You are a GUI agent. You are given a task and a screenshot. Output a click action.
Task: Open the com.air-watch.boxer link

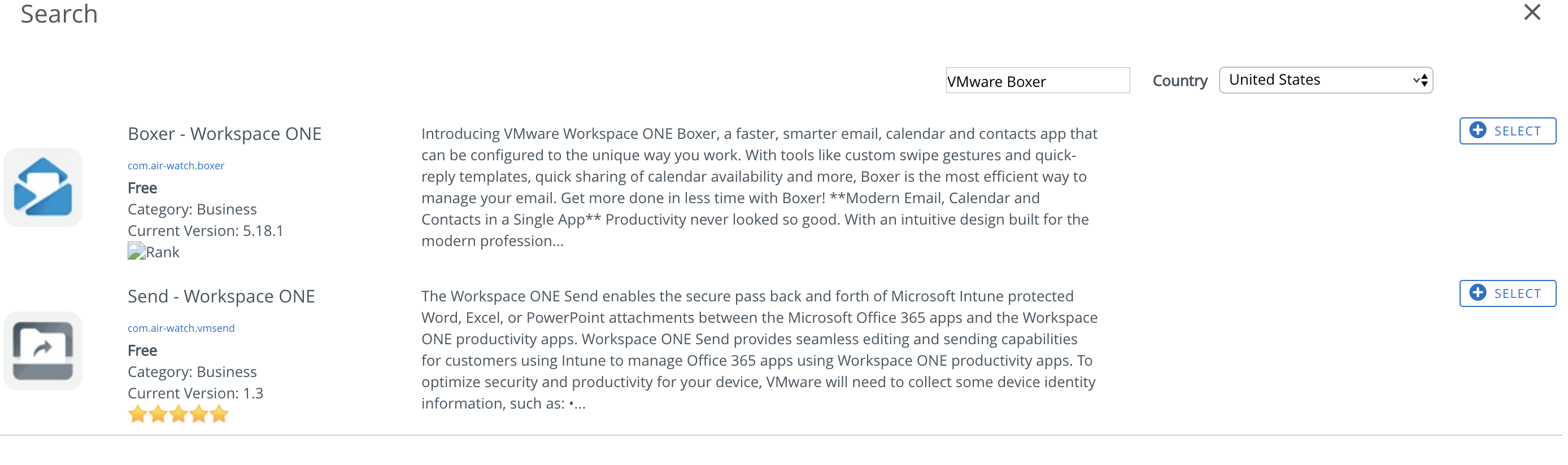click(176, 165)
